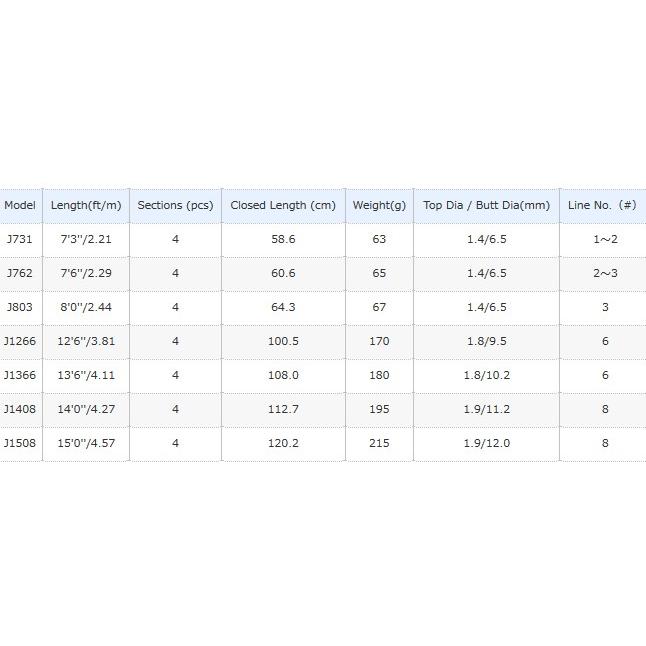Click the J1266 model cell

pos(19,342)
